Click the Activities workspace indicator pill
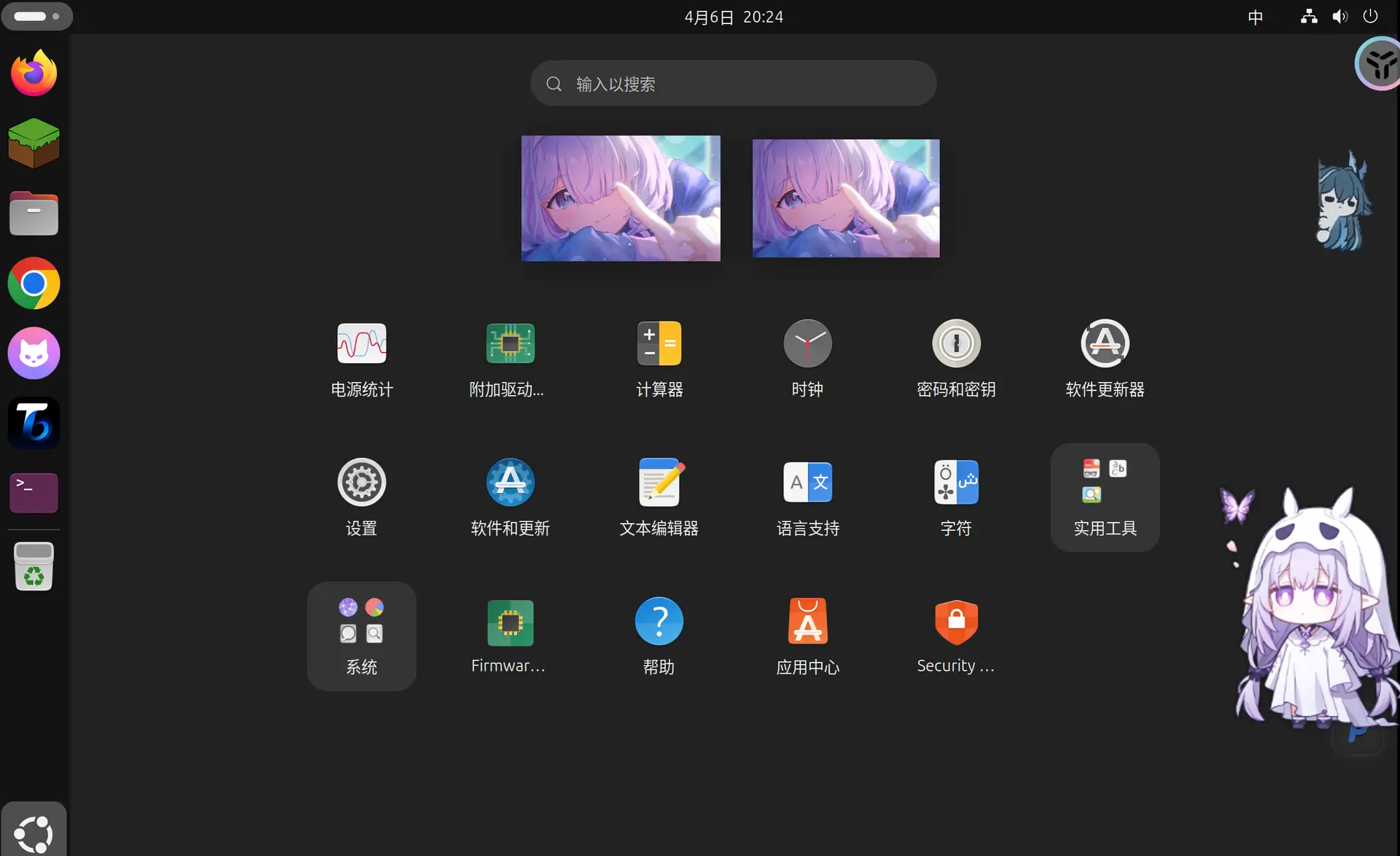This screenshot has height=856, width=1400. point(36,16)
